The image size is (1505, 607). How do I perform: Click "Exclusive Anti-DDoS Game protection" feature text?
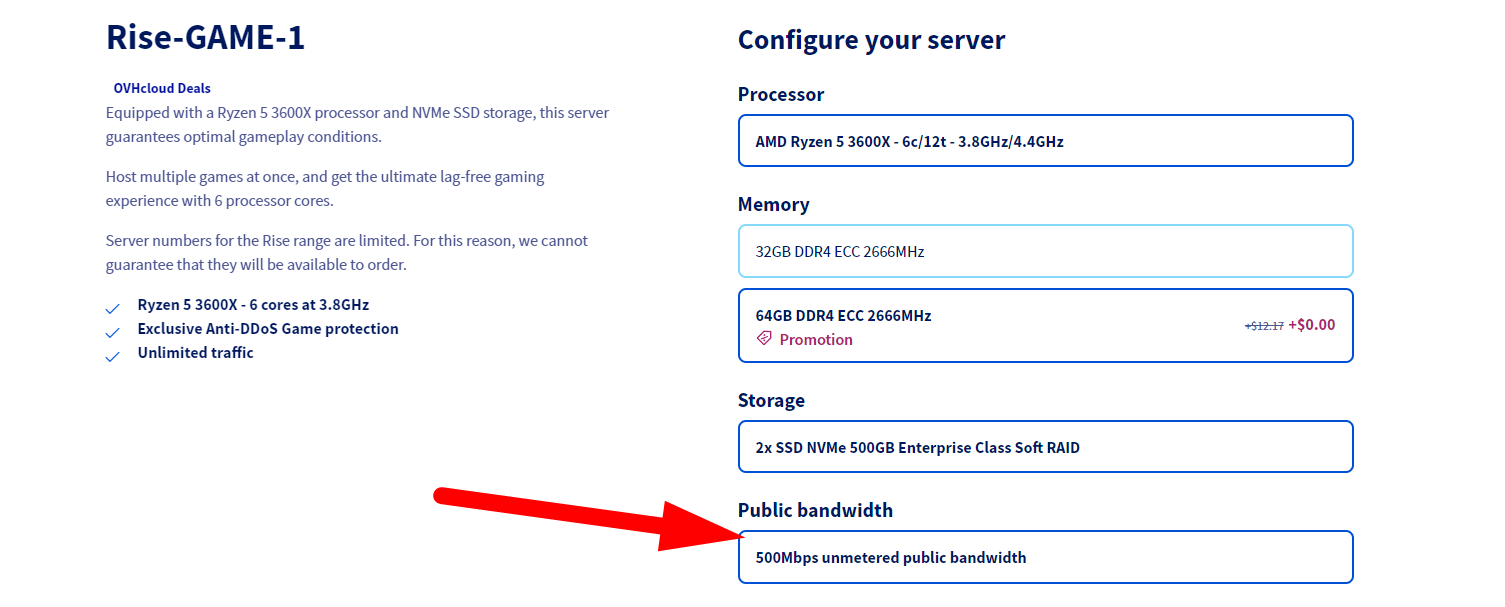coord(268,329)
